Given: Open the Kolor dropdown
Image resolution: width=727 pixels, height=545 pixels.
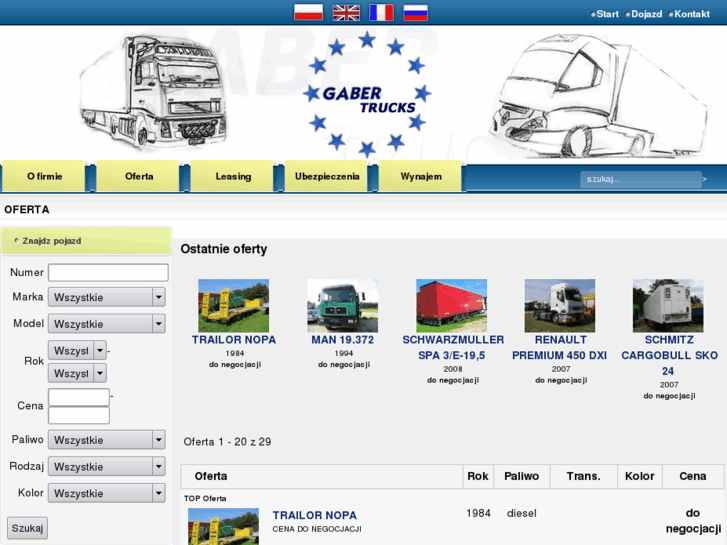Looking at the screenshot, I should 107,493.
